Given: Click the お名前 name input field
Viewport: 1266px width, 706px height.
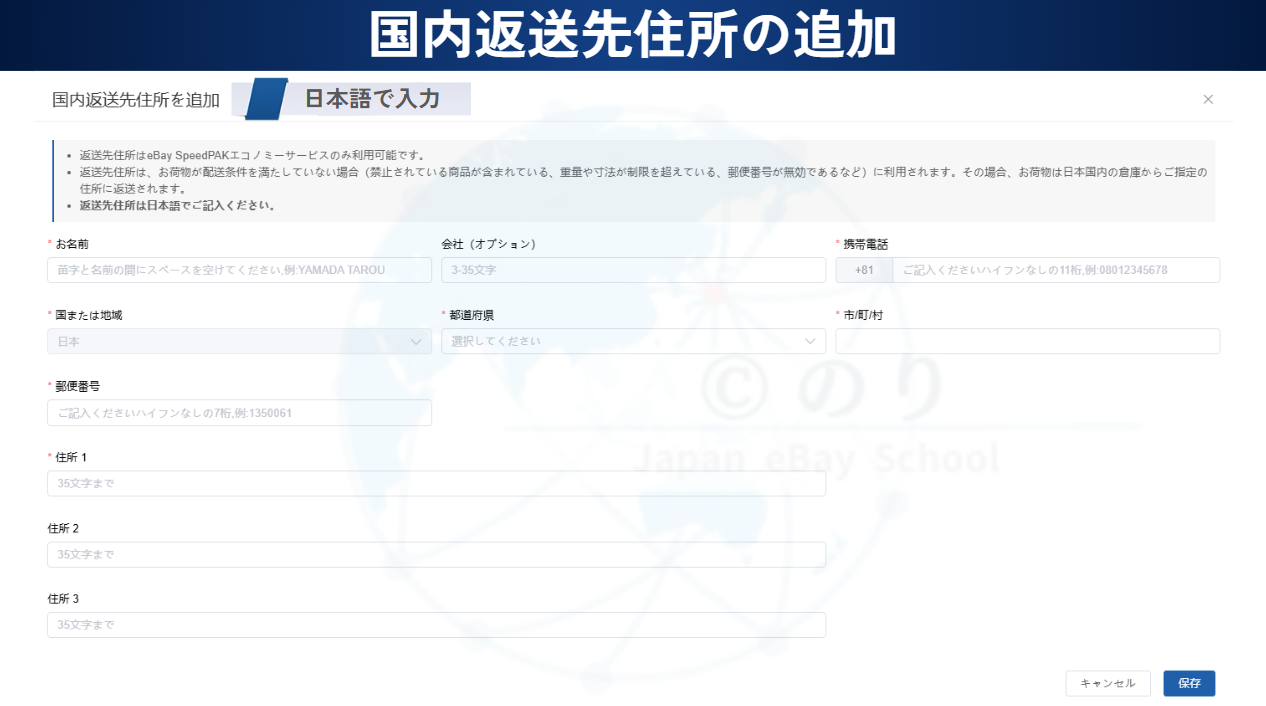Looking at the screenshot, I should click(x=239, y=270).
